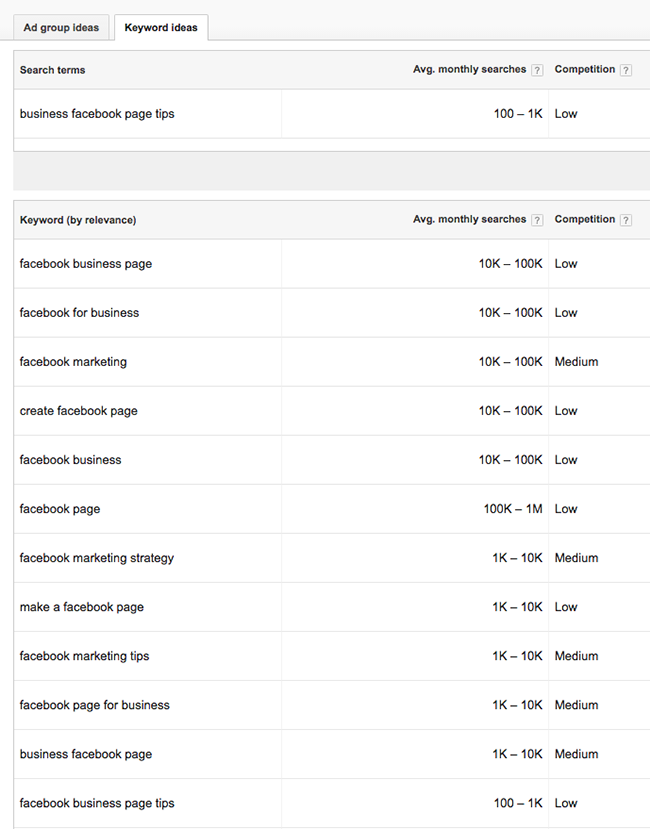Open help icon beside Competition in Search terms header
Image resolution: width=650 pixels, height=829 pixels.
pos(626,70)
